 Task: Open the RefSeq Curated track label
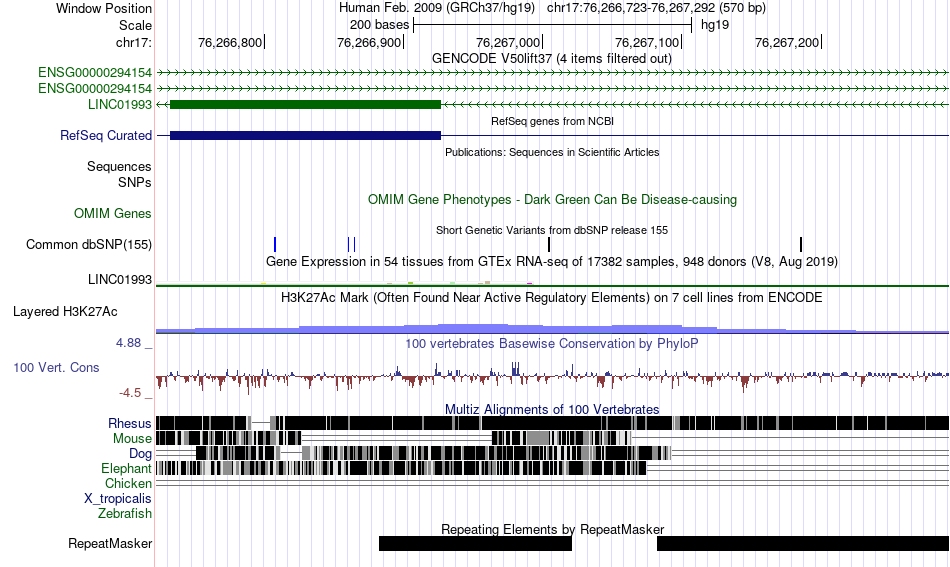pos(105,135)
